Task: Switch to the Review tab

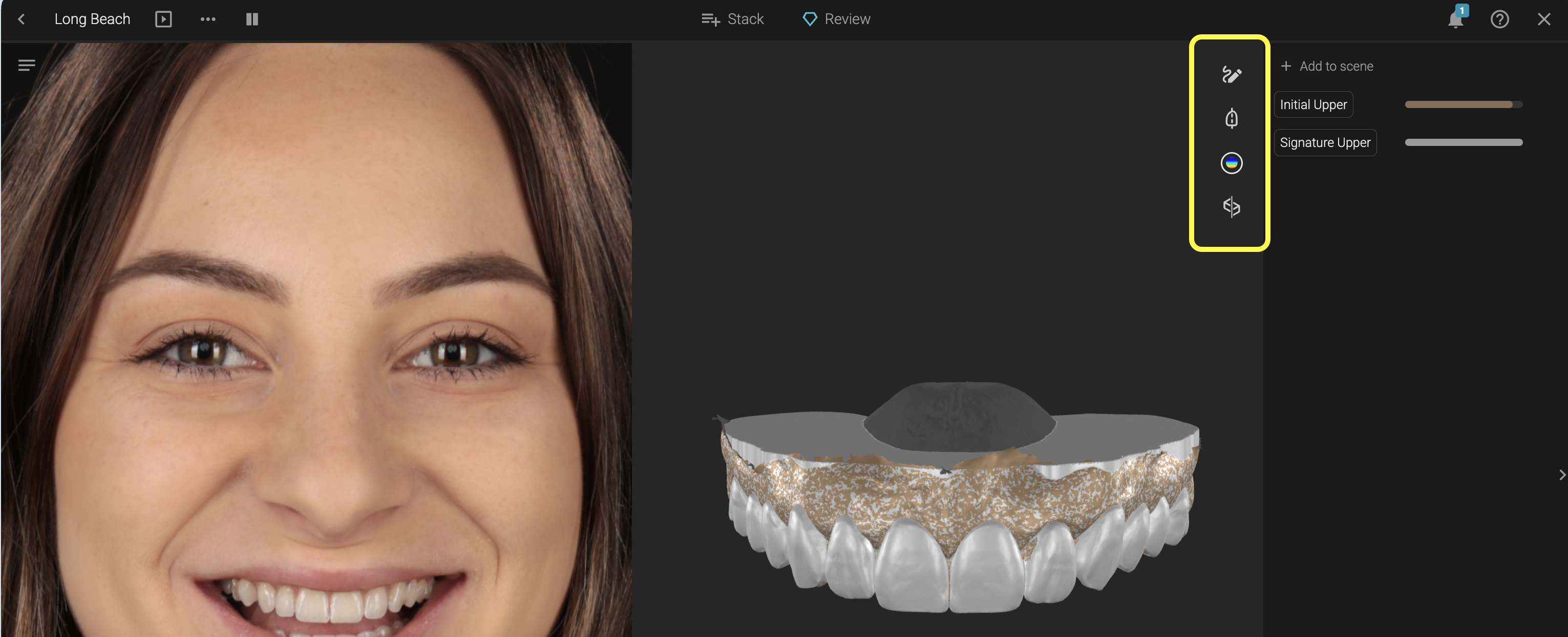Action: pos(836,19)
